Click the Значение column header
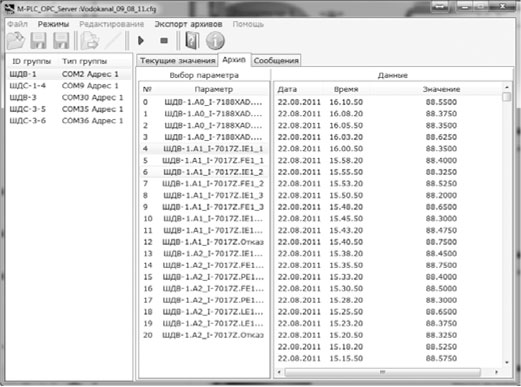521x387 pixels. click(441, 89)
